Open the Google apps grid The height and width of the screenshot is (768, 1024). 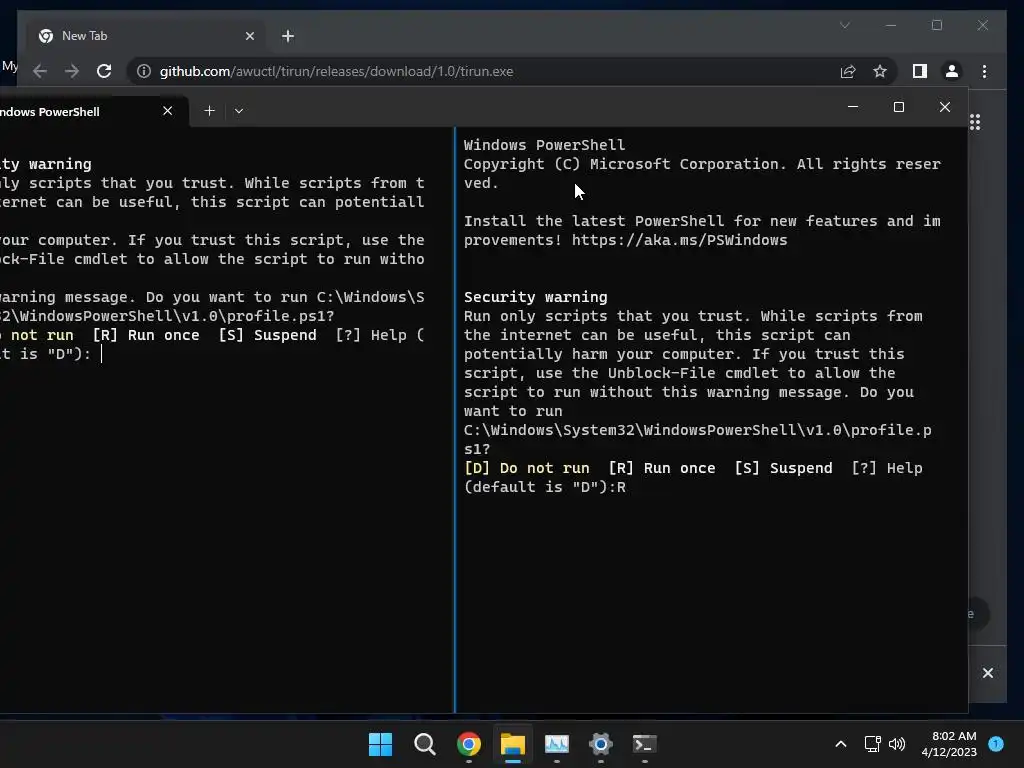click(x=975, y=122)
